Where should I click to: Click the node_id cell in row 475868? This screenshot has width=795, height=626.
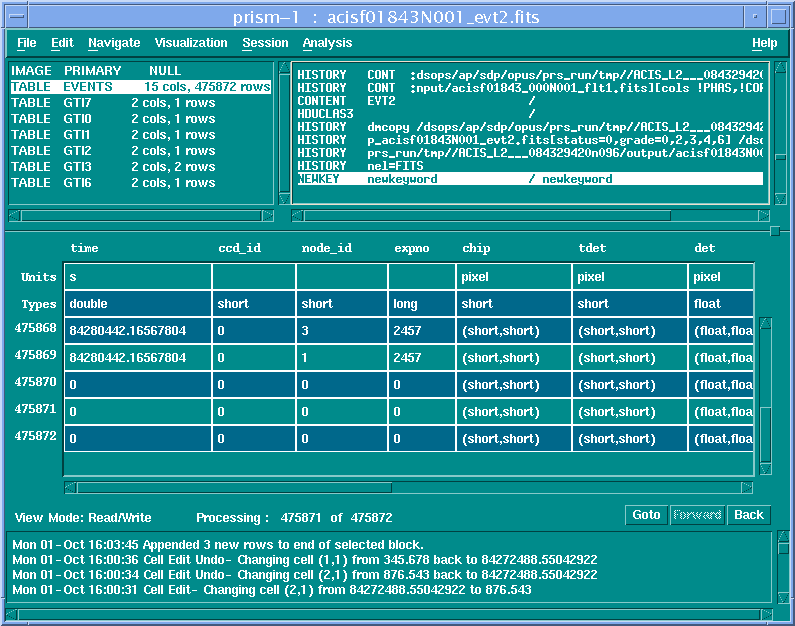coord(341,330)
